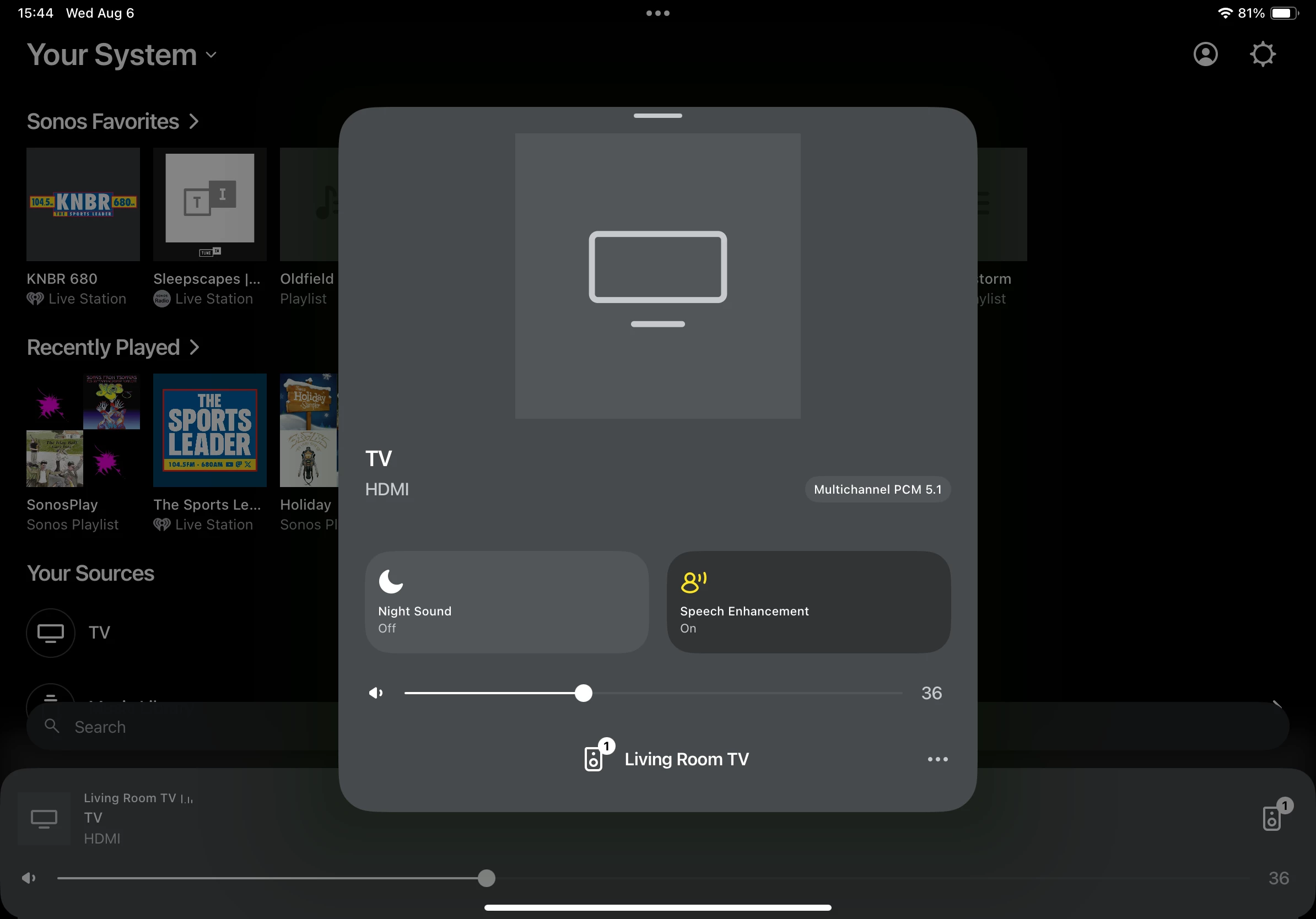Open the account profile icon

[1205, 55]
